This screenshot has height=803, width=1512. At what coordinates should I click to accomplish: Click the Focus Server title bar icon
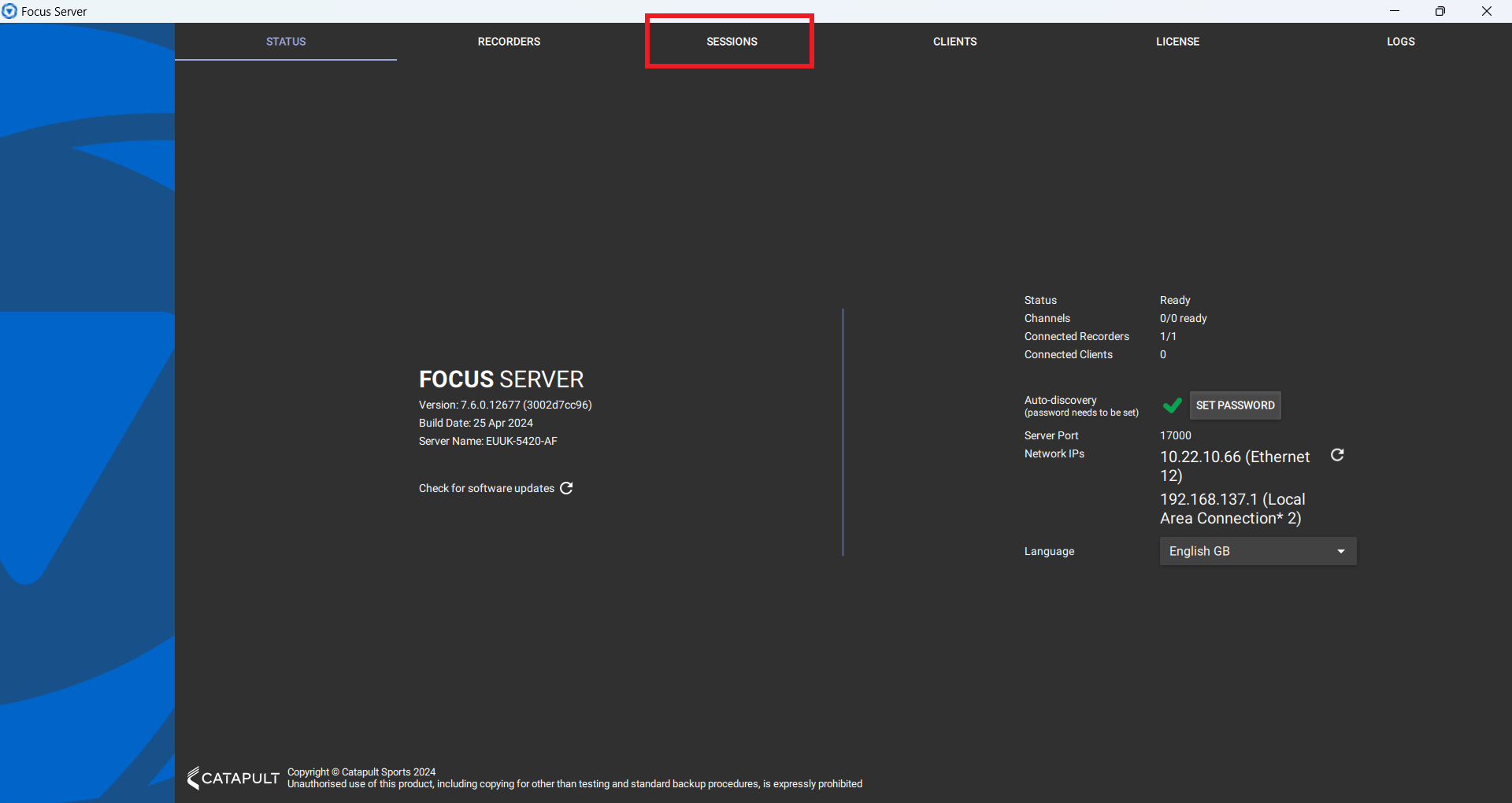[9, 11]
